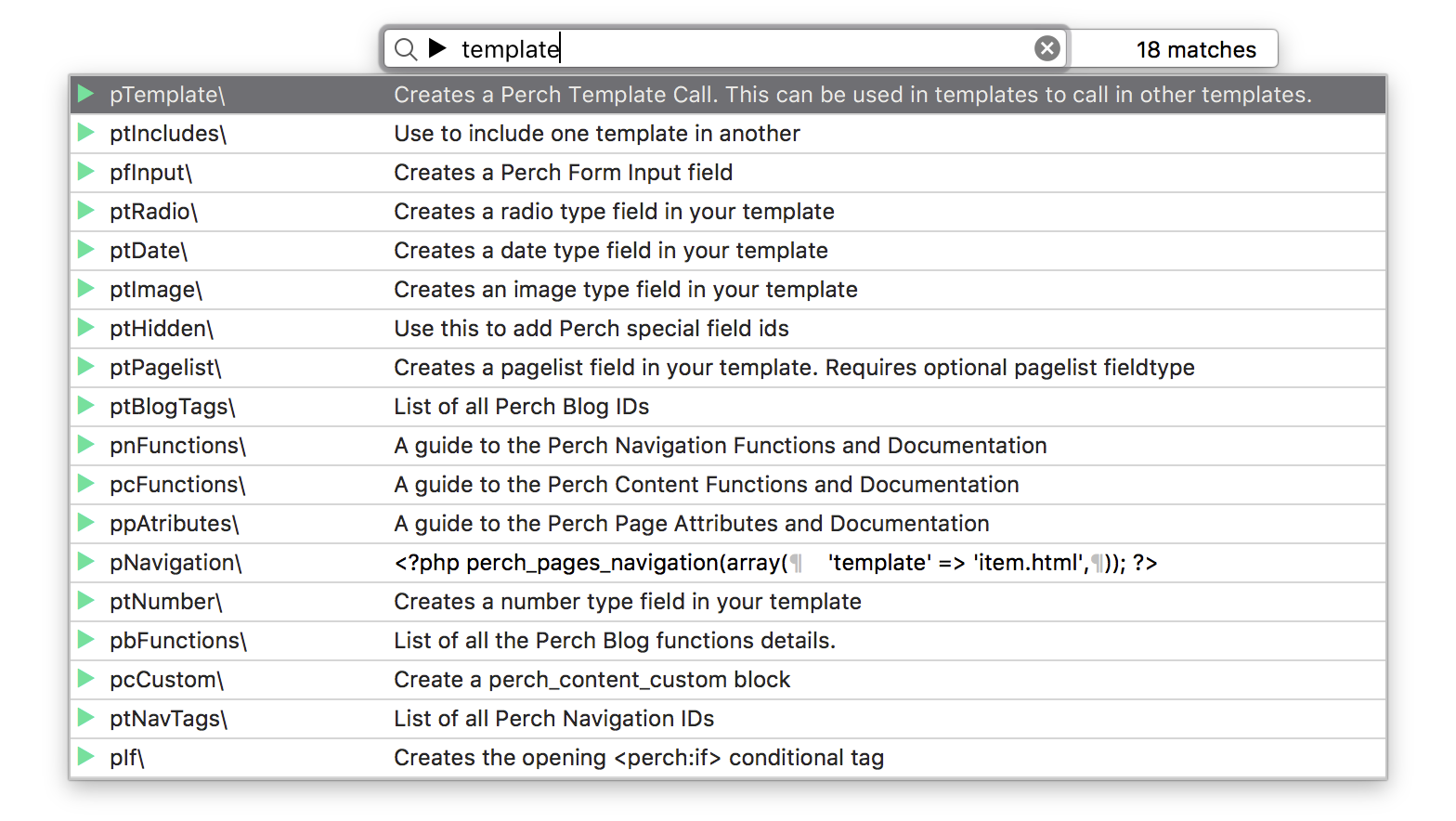Viewport: 1456px width, 821px height.
Task: Select the ptBlogTags\ abbreviation
Action: tap(173, 407)
